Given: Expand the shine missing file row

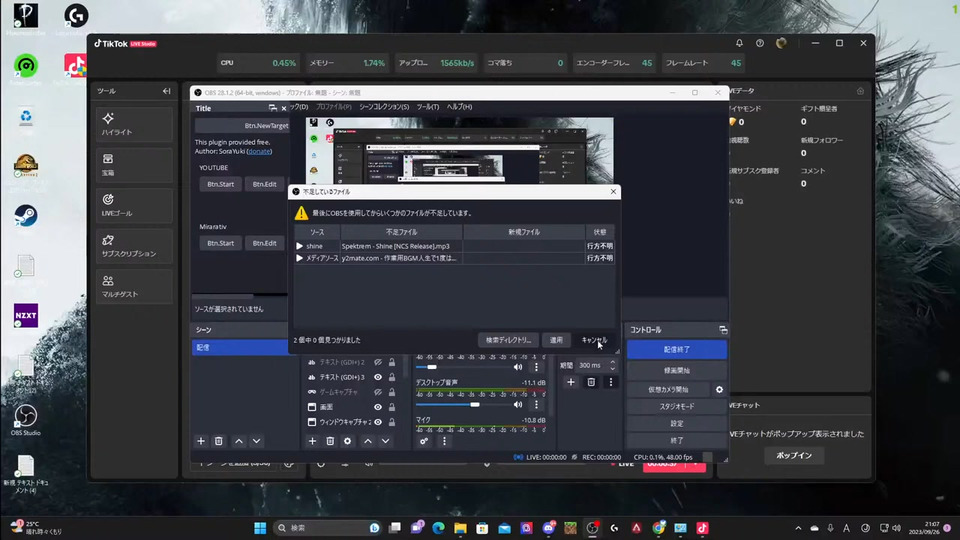Looking at the screenshot, I should pos(299,245).
